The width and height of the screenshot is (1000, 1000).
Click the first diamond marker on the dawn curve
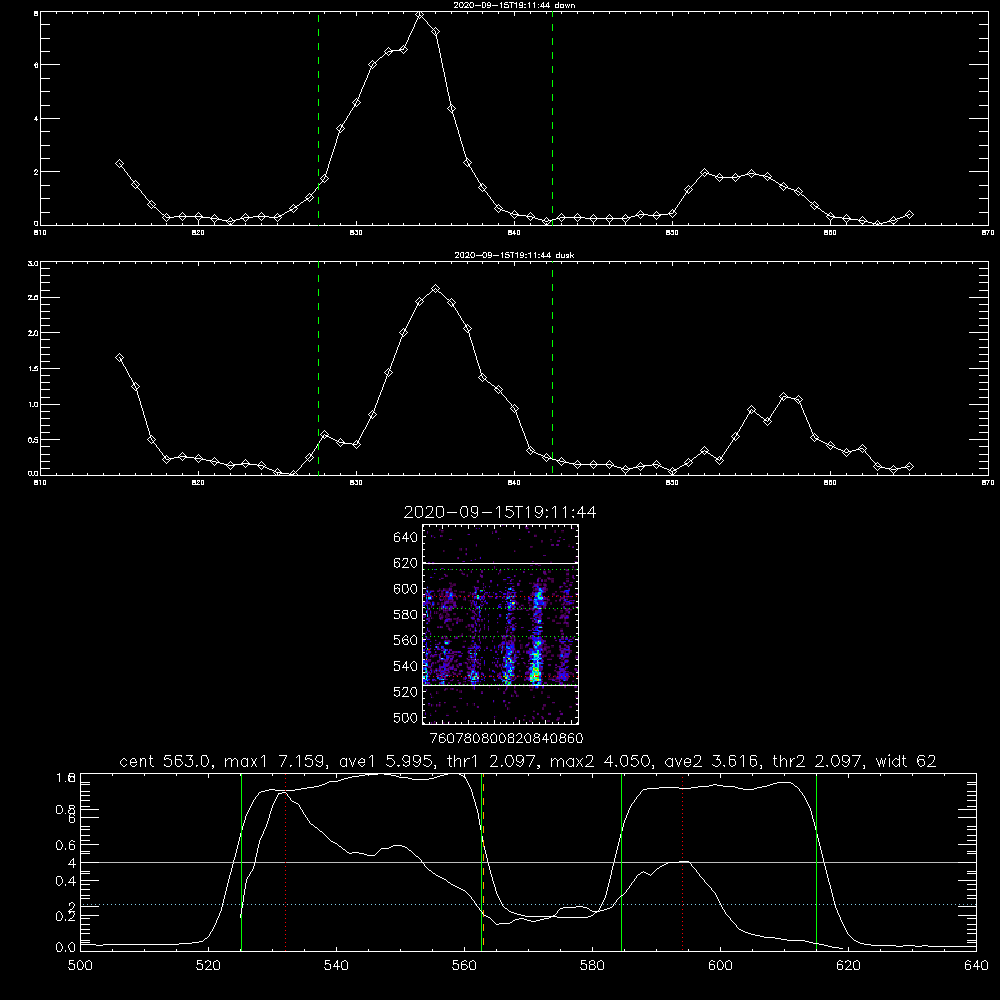119,164
